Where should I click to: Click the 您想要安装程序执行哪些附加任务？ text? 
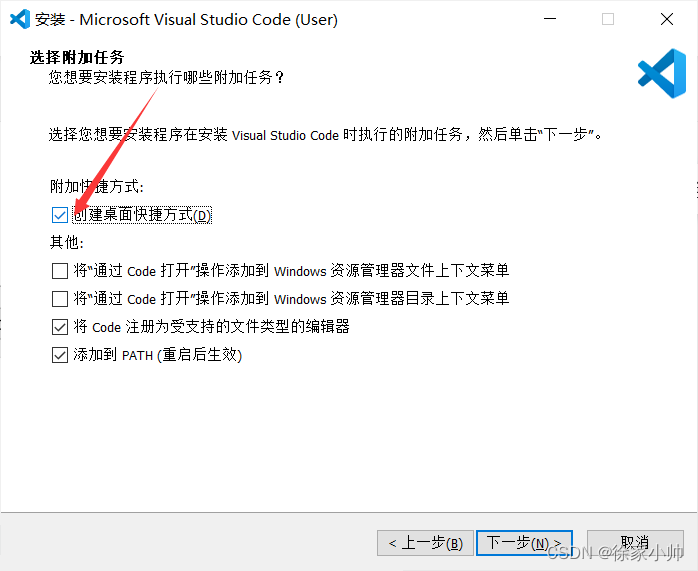[166, 77]
